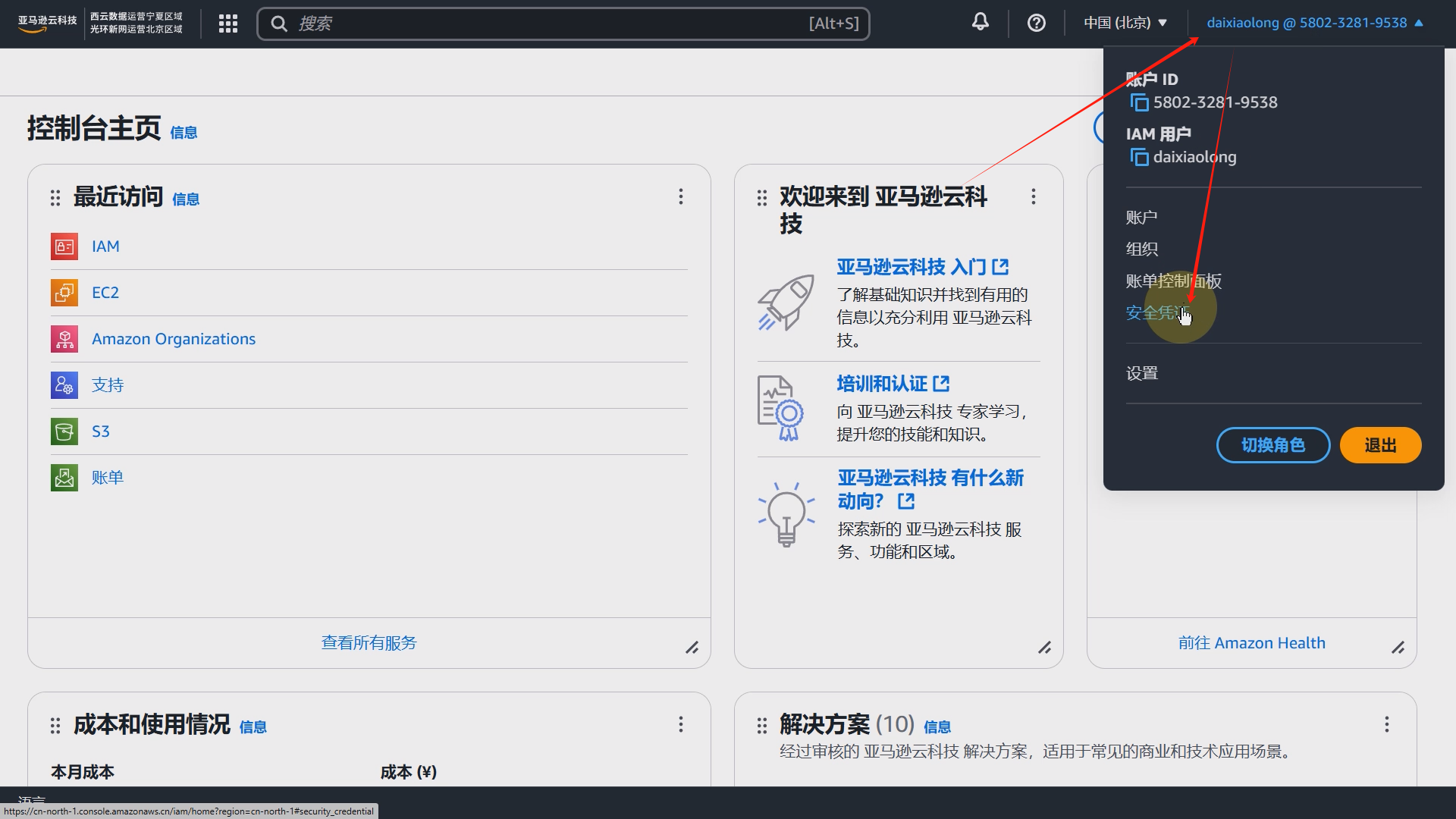Copy account ID 5802-3281-9538 icon
The width and height of the screenshot is (1456, 819).
(x=1139, y=102)
